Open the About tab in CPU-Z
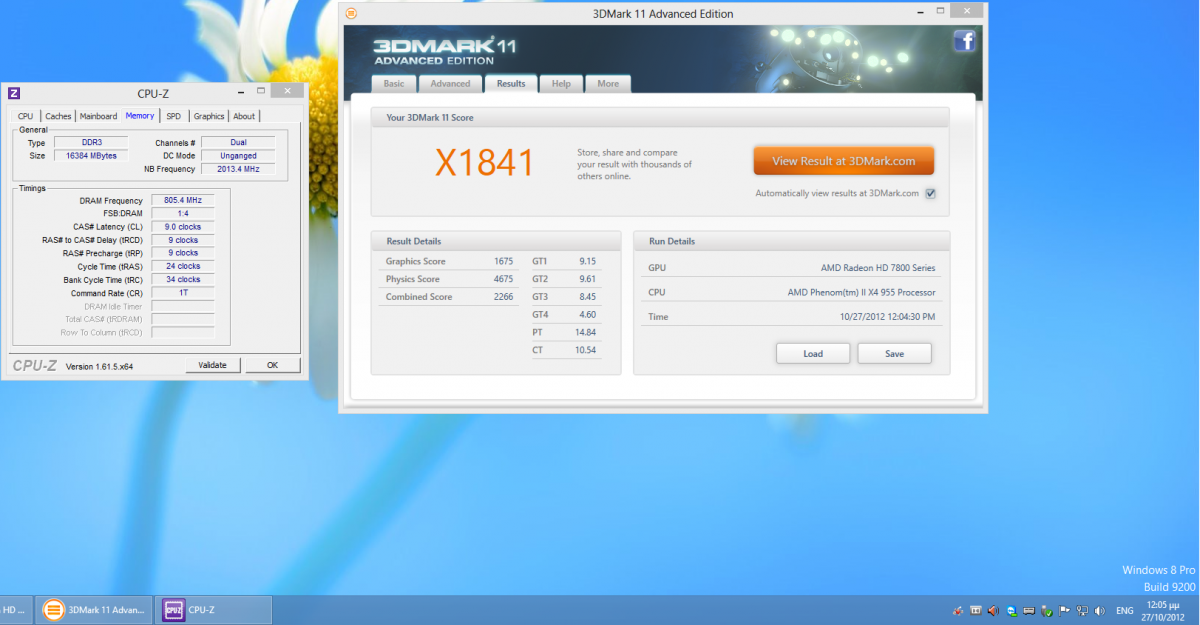1200x625 pixels. 244,116
